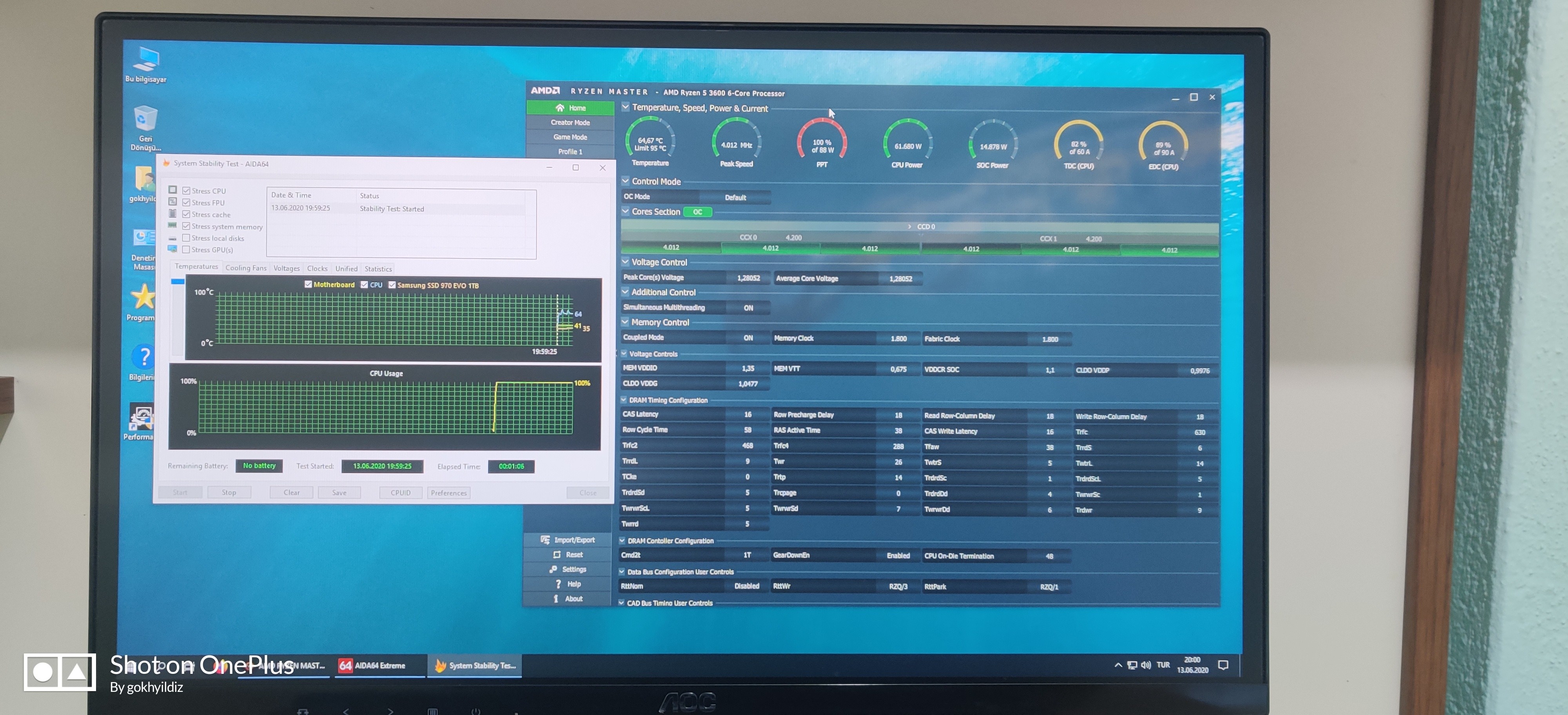Expand the CCD 0 row arrow
Screen dimensions: 1568x715
909,226
